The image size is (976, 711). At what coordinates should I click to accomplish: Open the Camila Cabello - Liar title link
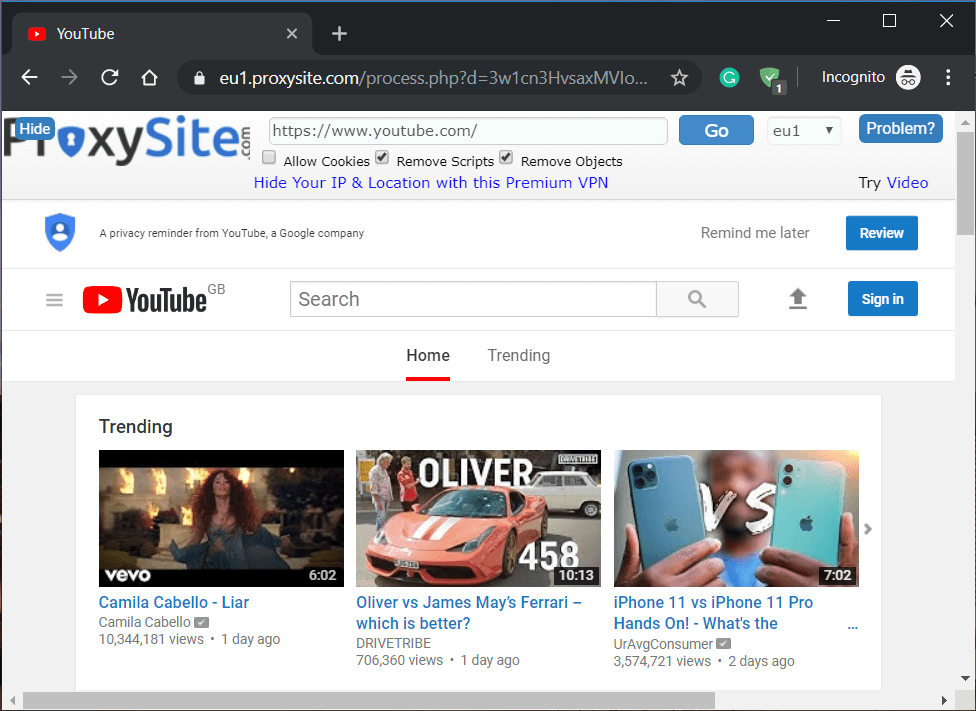click(174, 603)
